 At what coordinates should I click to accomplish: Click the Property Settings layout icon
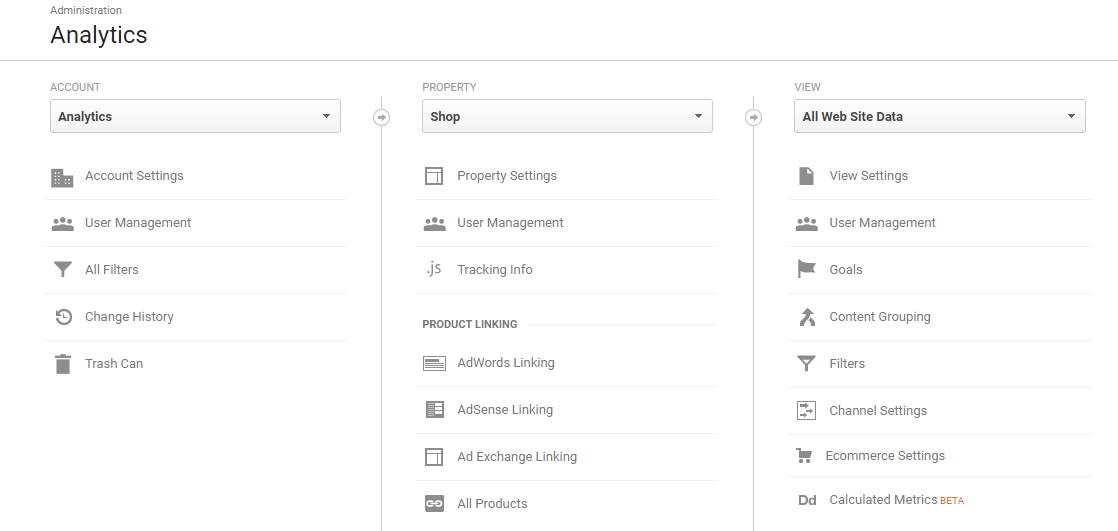click(434, 176)
